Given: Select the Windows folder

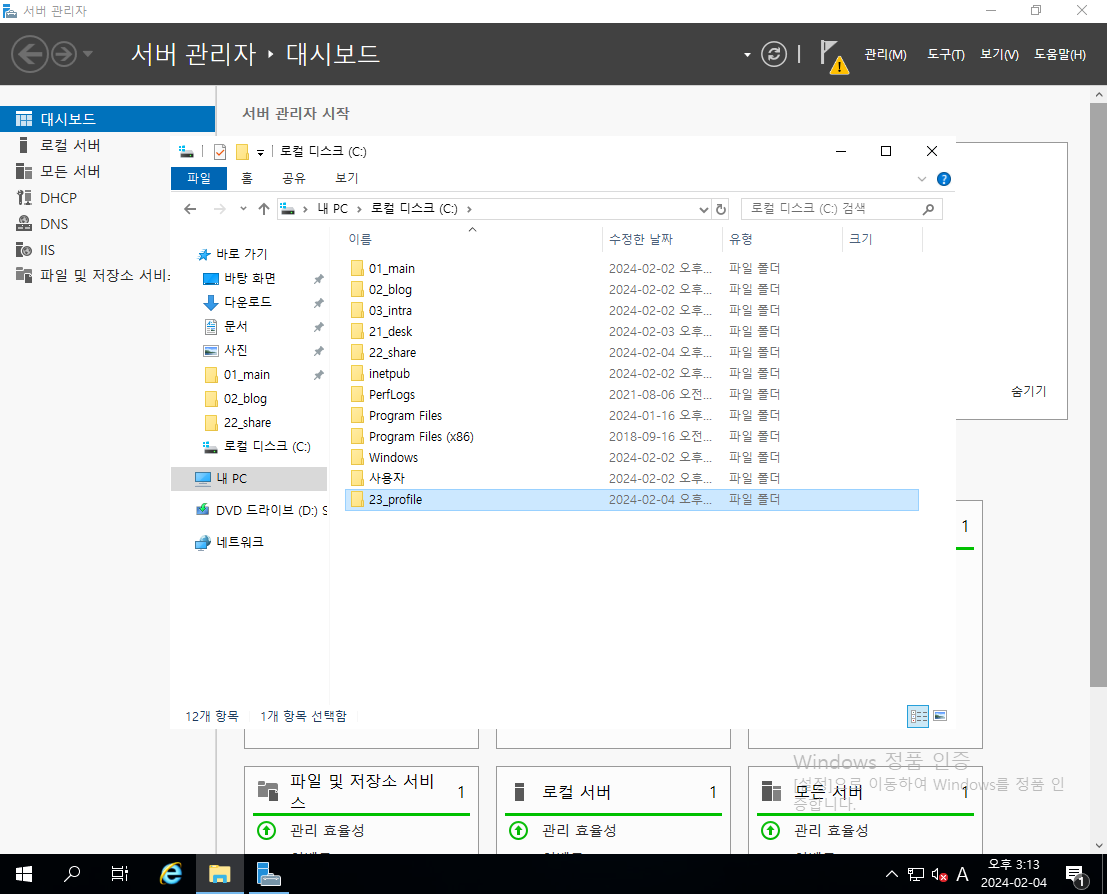Looking at the screenshot, I should pos(632,458).
